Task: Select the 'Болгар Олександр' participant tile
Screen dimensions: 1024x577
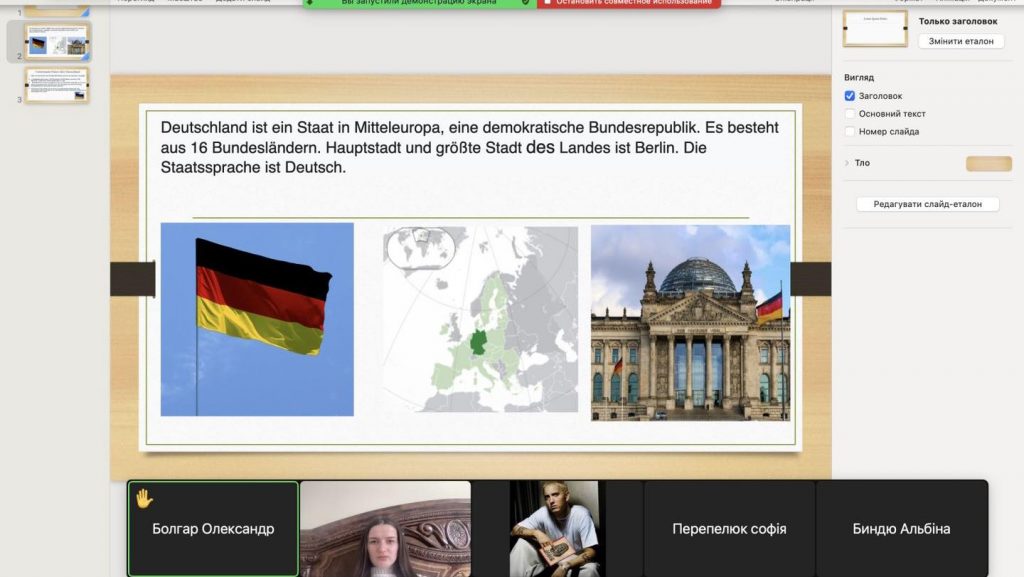Action: click(213, 529)
